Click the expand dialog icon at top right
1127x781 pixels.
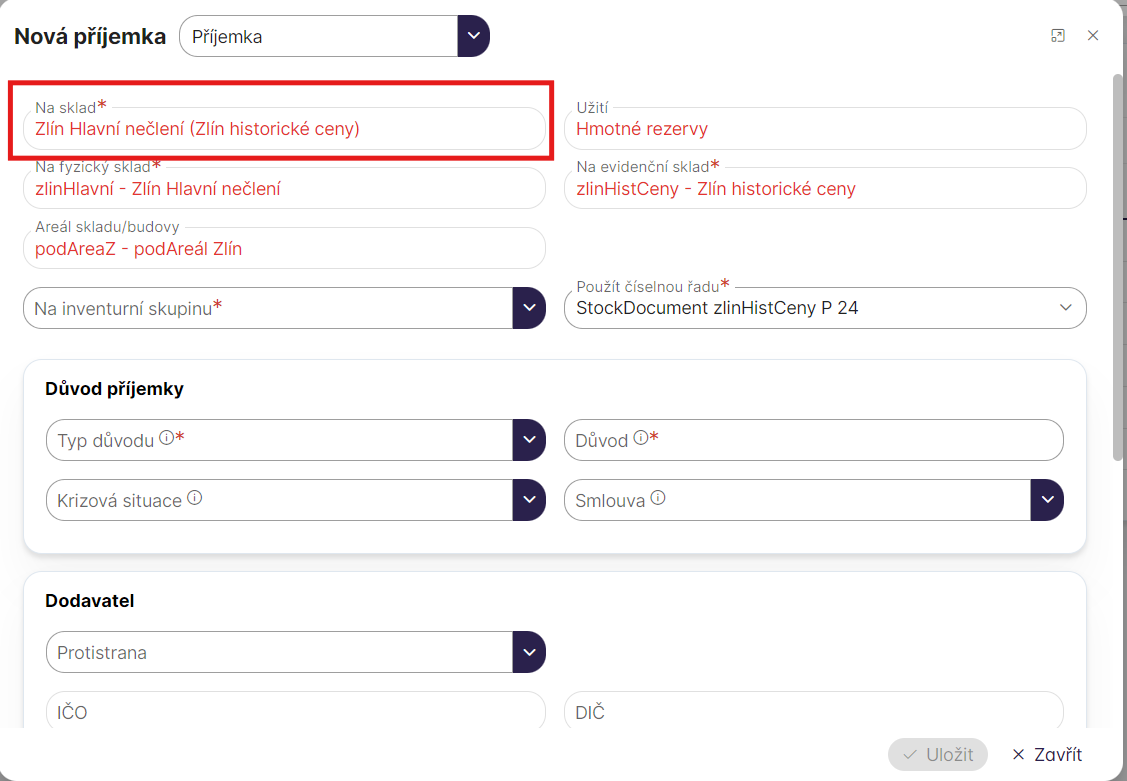[1058, 36]
